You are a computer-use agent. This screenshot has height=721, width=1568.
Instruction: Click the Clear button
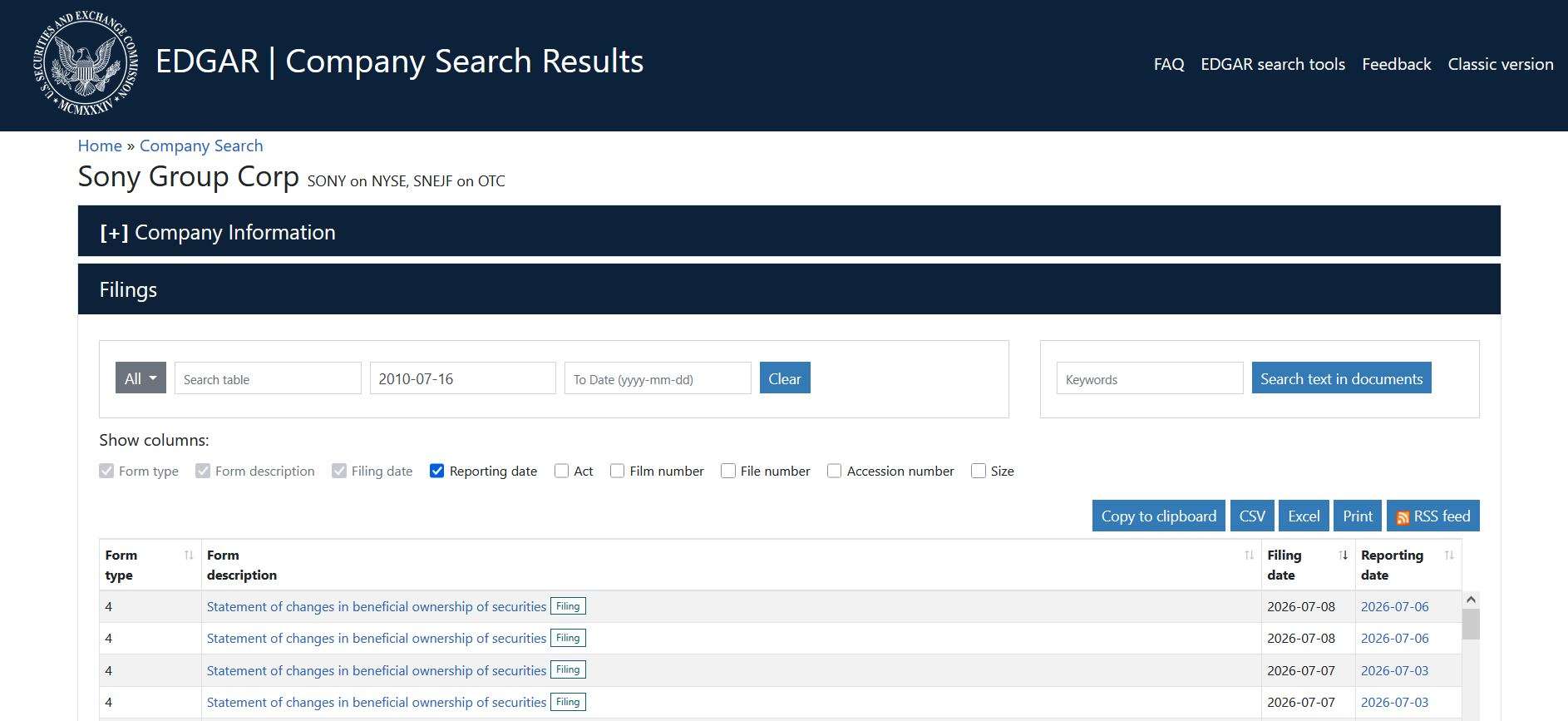[785, 378]
